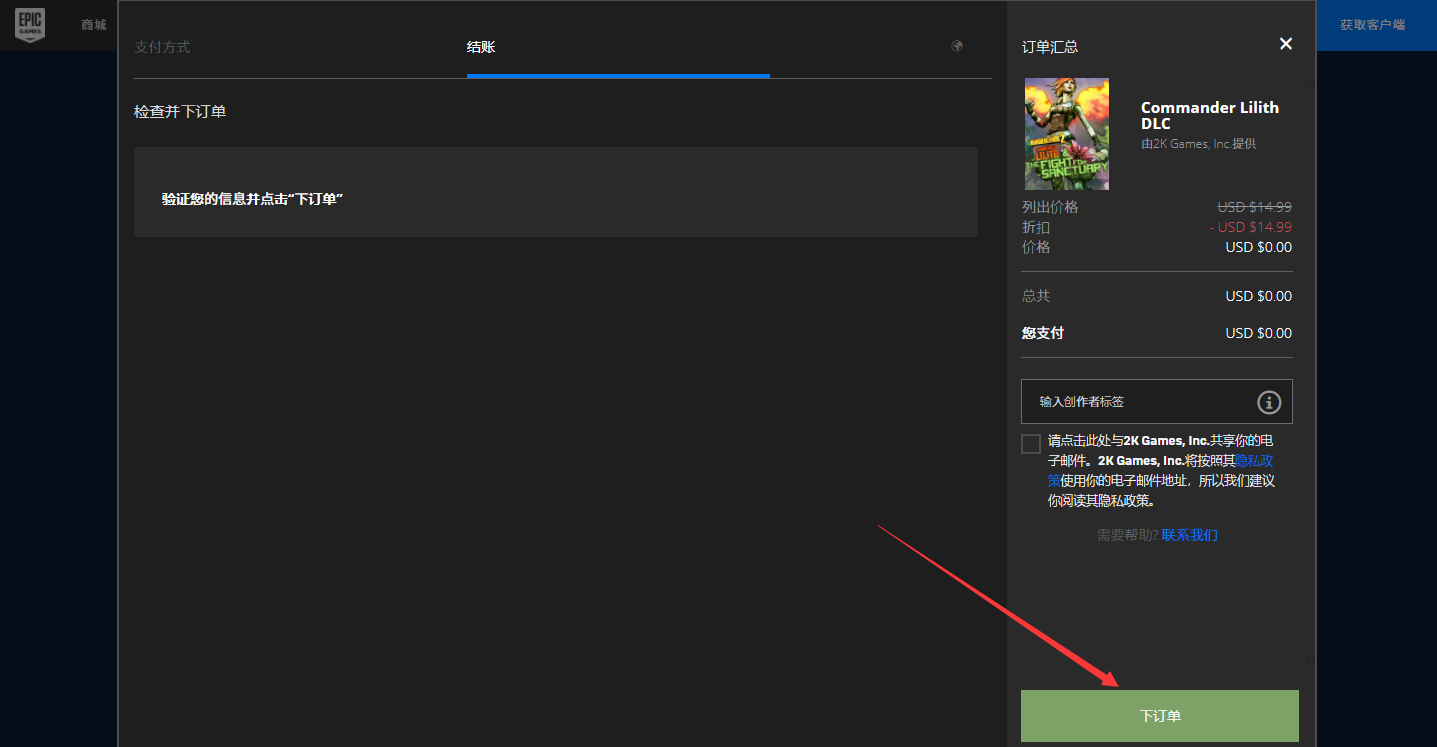Click the 列出价格 label

[1050, 207]
